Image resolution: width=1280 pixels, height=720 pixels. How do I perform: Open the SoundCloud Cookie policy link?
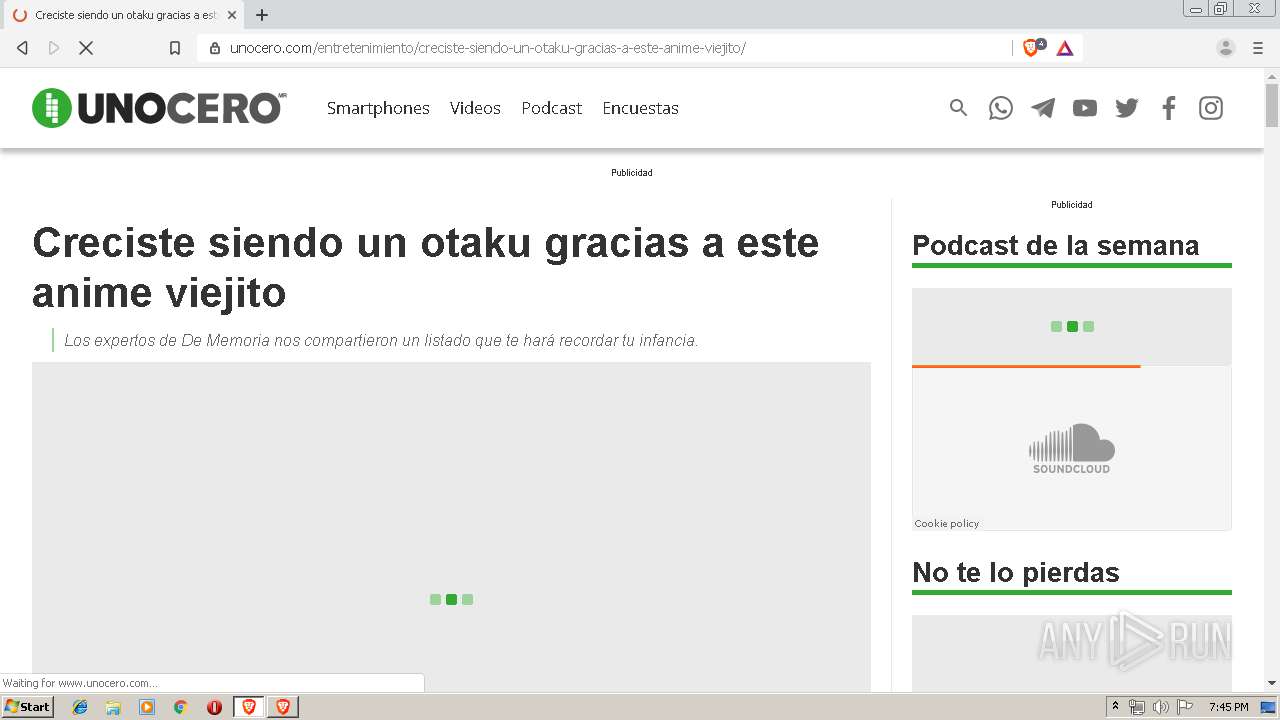click(946, 524)
